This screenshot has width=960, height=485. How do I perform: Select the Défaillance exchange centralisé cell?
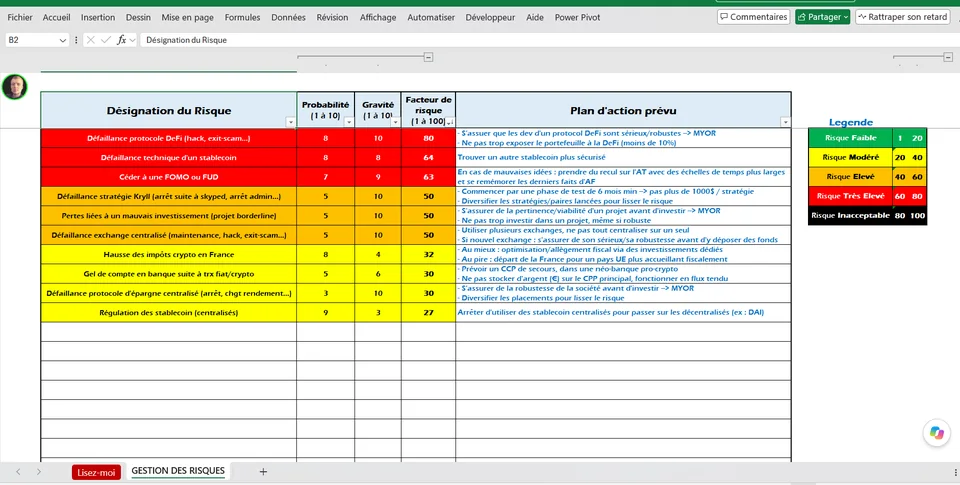tap(169, 235)
